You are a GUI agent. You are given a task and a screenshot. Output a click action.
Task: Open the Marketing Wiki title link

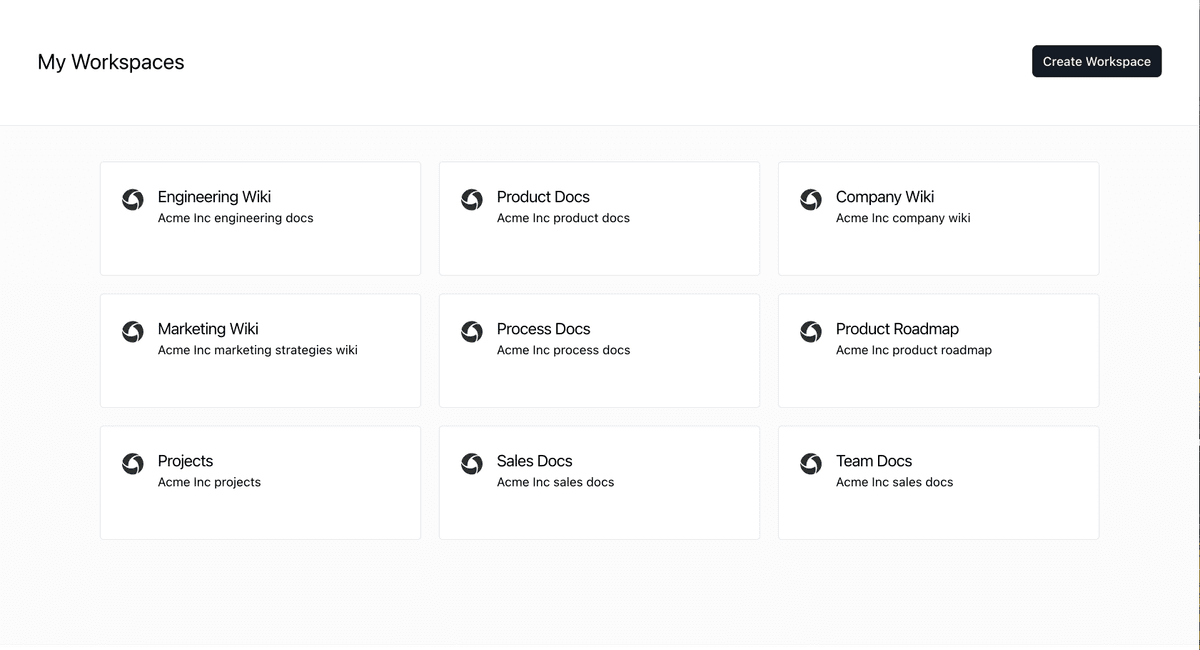coord(208,329)
